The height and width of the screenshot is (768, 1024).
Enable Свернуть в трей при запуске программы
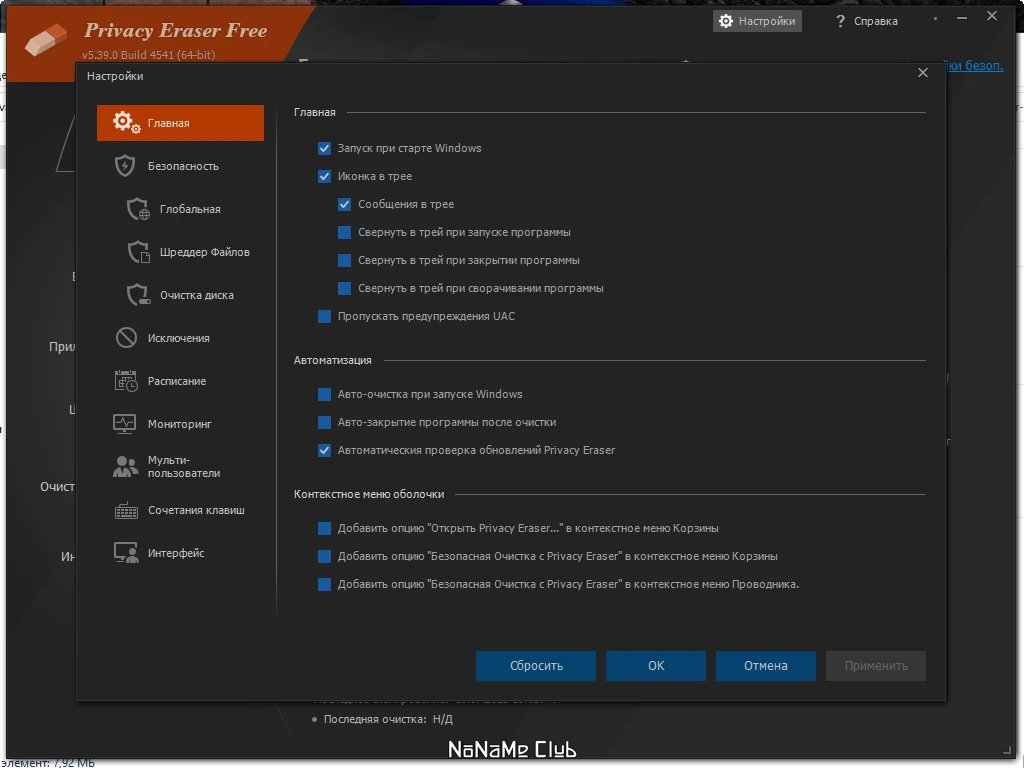click(x=344, y=232)
